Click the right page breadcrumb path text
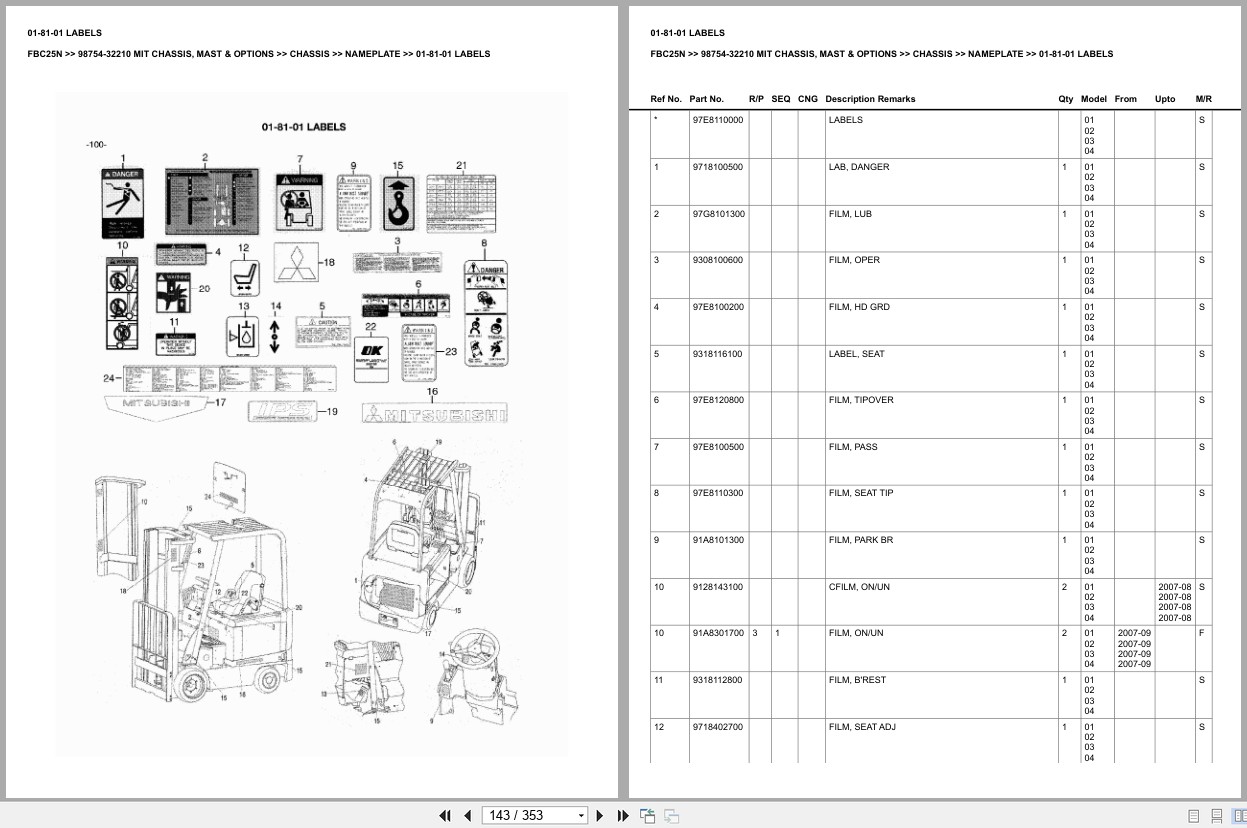 pyautogui.click(x=881, y=54)
